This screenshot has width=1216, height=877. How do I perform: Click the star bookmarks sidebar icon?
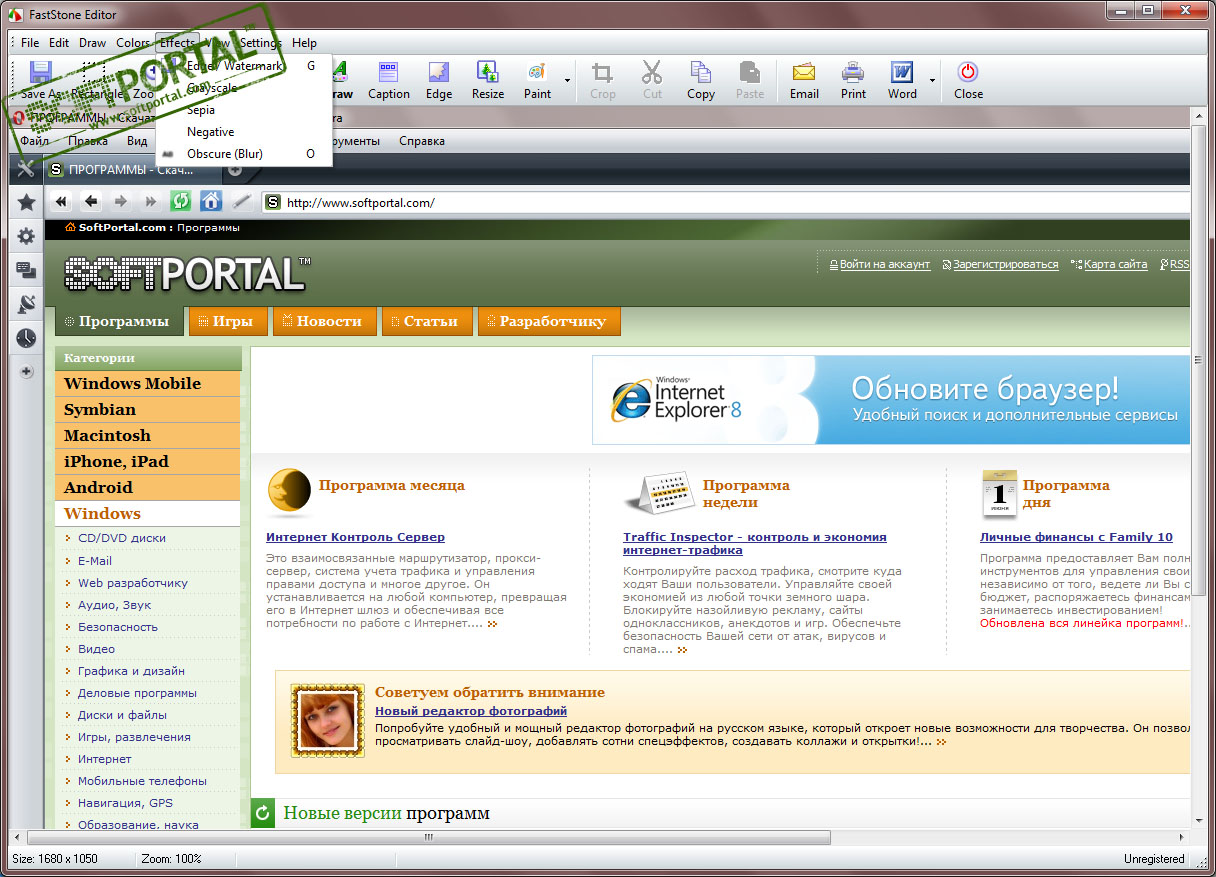26,202
